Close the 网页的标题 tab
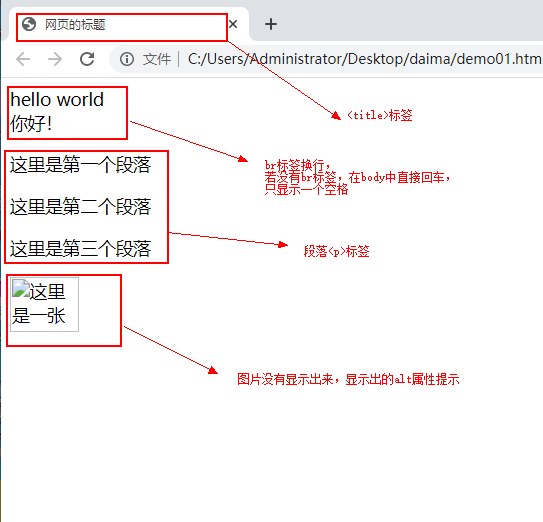 [x=233, y=24]
